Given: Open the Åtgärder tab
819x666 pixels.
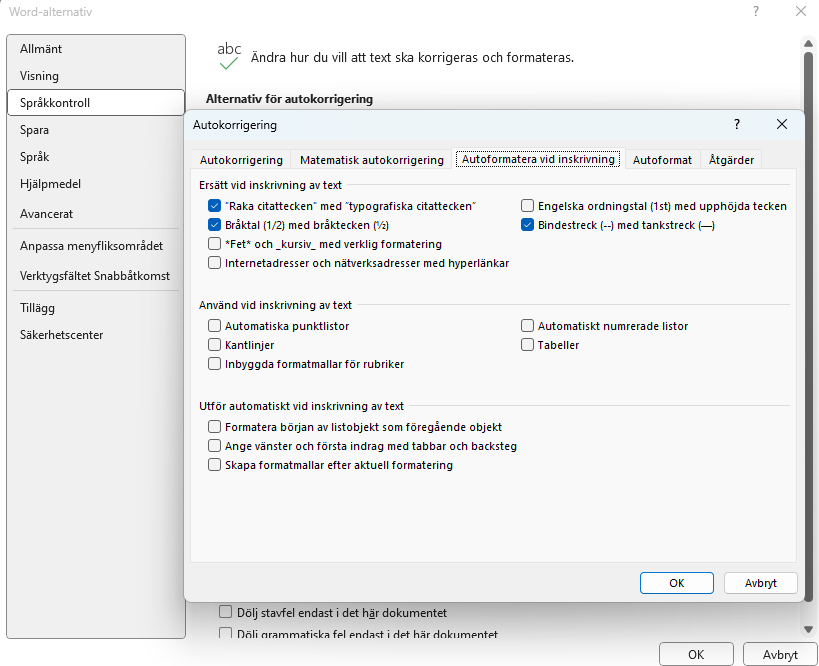Looking at the screenshot, I should [x=732, y=160].
